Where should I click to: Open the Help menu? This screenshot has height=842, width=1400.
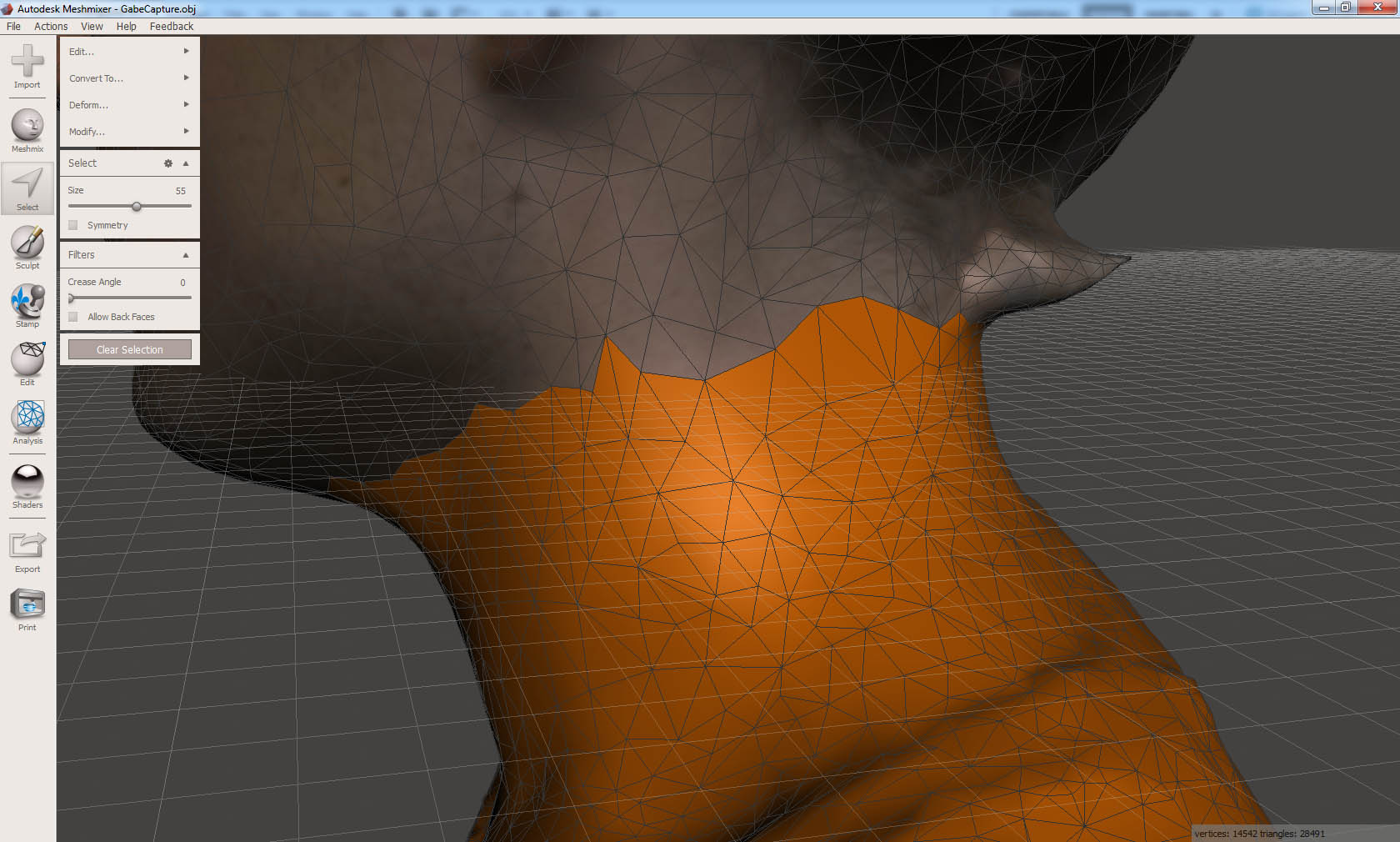coord(126,27)
